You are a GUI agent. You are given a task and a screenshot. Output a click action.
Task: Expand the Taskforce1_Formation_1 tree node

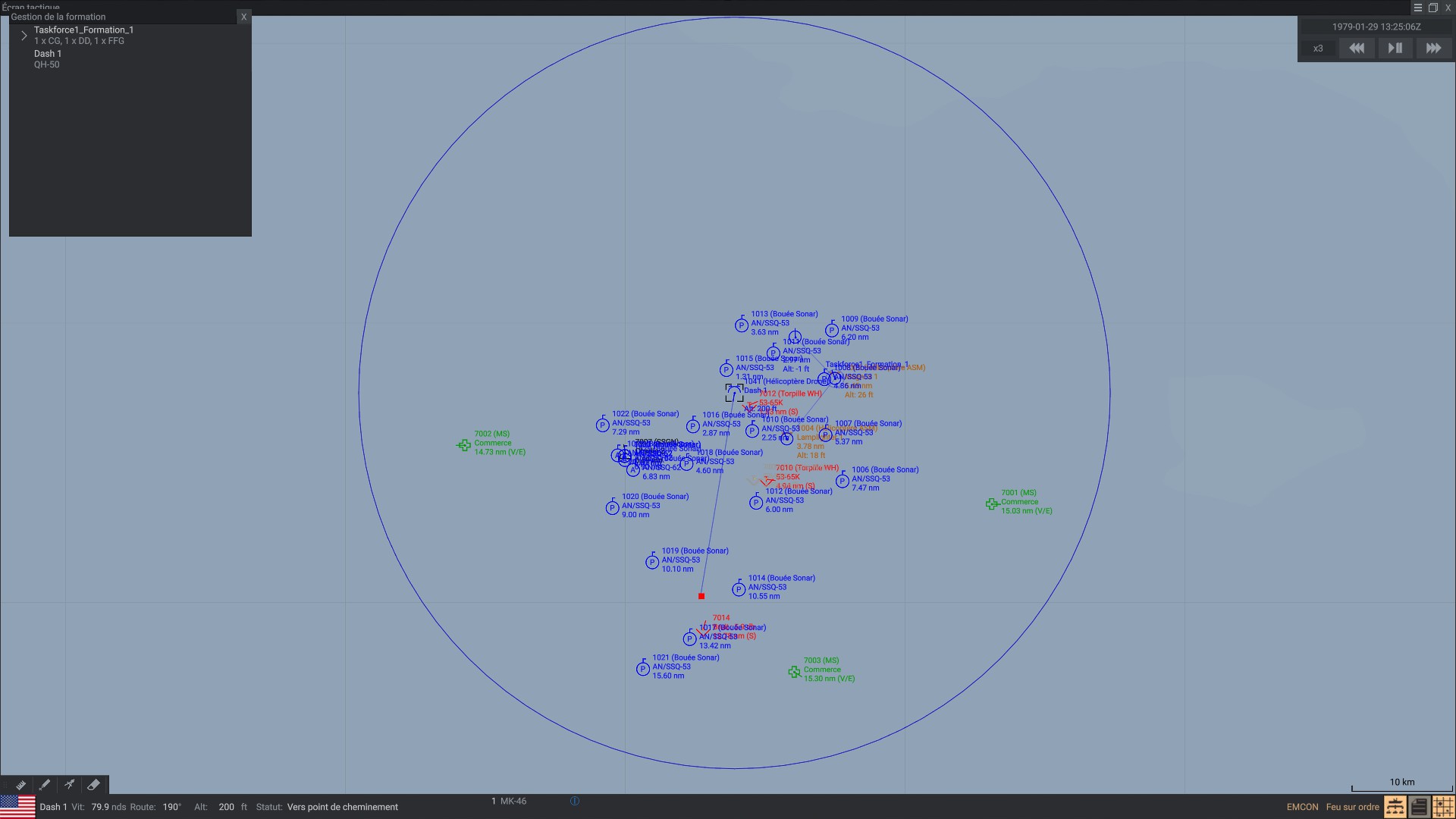[24, 36]
